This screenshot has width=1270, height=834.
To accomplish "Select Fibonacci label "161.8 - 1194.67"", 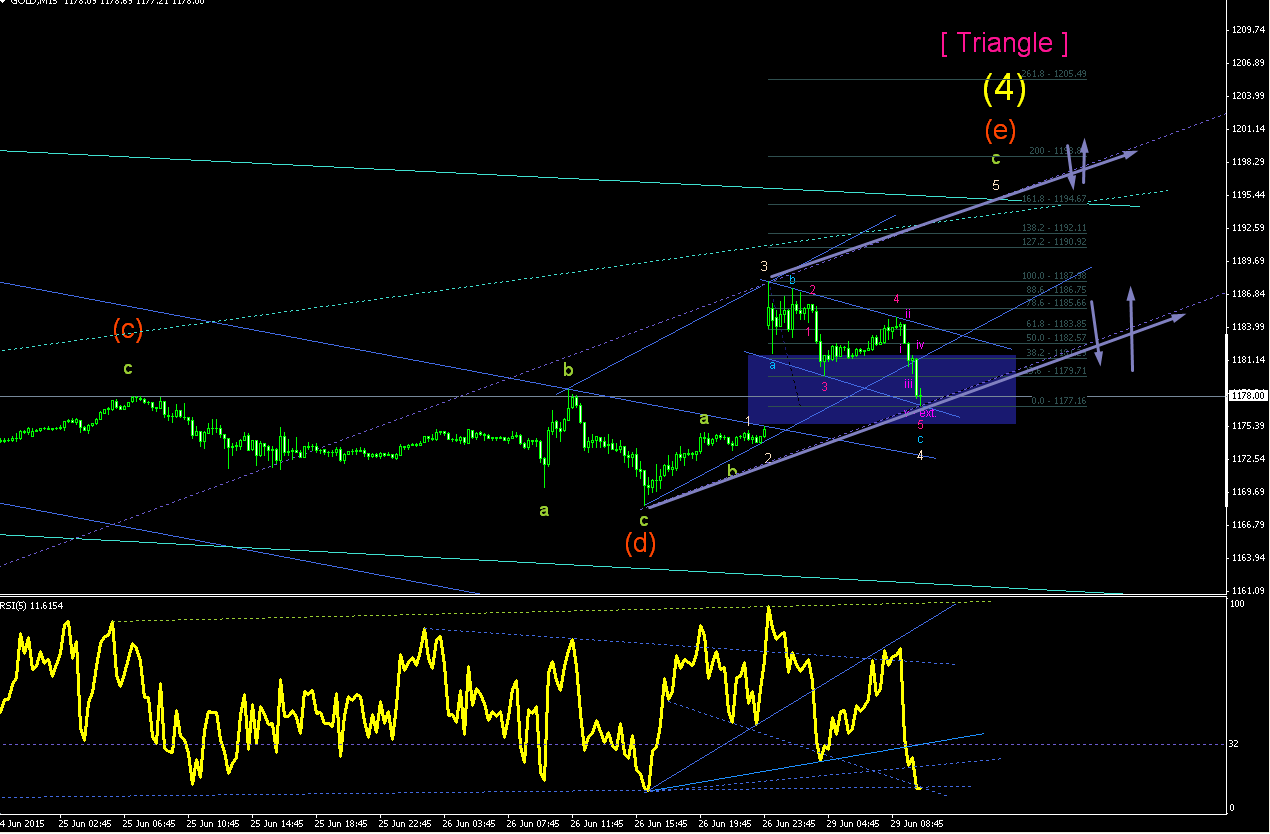I will click(1055, 199).
